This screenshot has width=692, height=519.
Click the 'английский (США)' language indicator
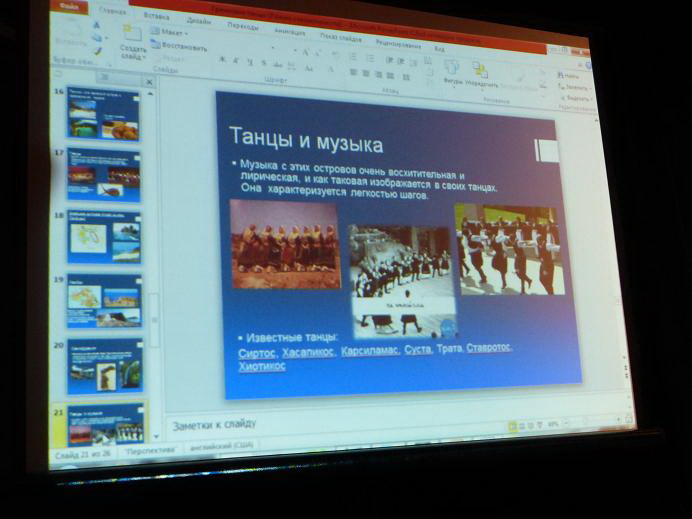point(222,446)
